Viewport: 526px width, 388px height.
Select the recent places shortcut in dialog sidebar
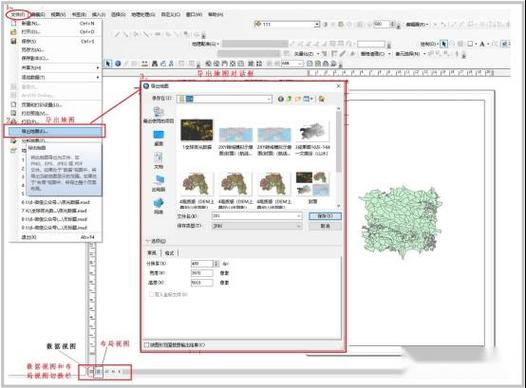pyautogui.click(x=159, y=115)
